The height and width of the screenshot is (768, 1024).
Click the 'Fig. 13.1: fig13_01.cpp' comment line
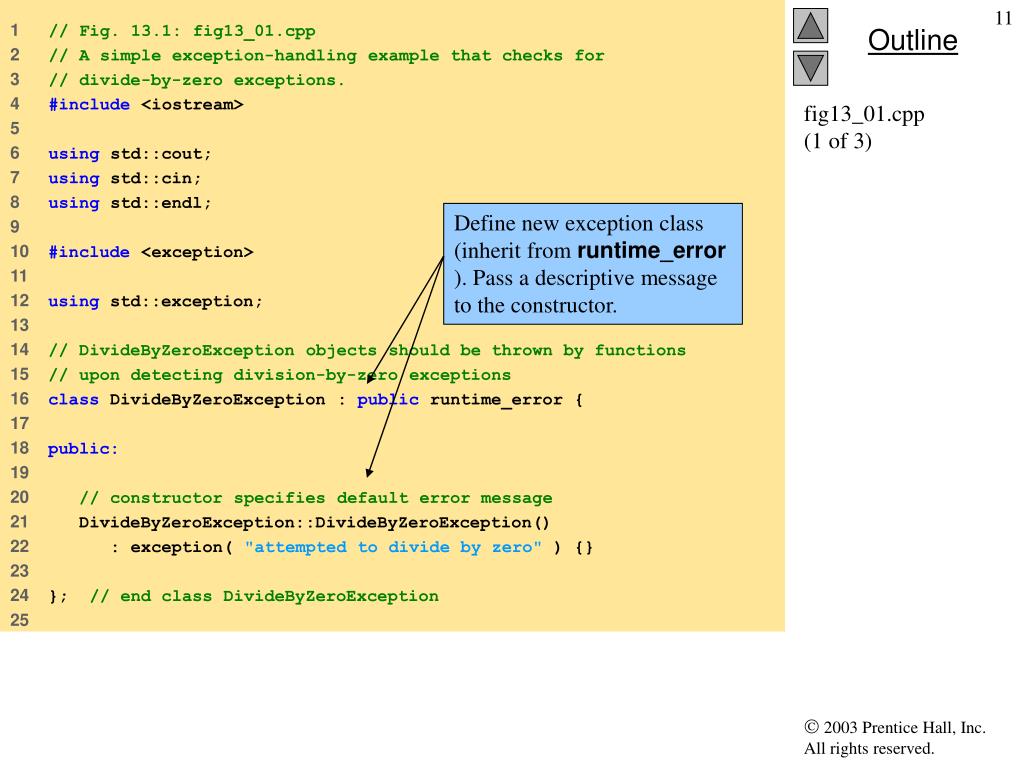pyautogui.click(x=182, y=31)
